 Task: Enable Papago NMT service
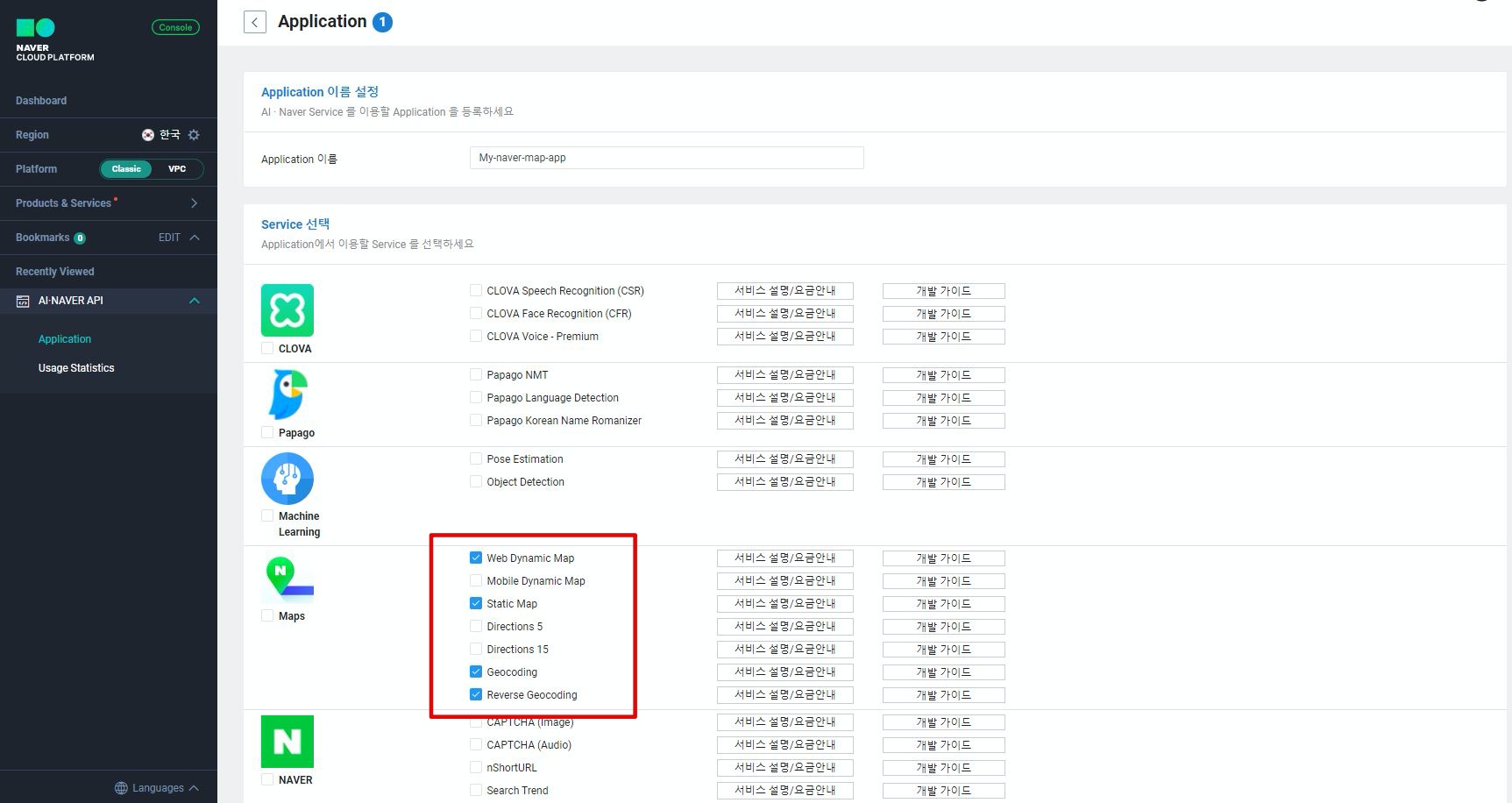click(476, 374)
